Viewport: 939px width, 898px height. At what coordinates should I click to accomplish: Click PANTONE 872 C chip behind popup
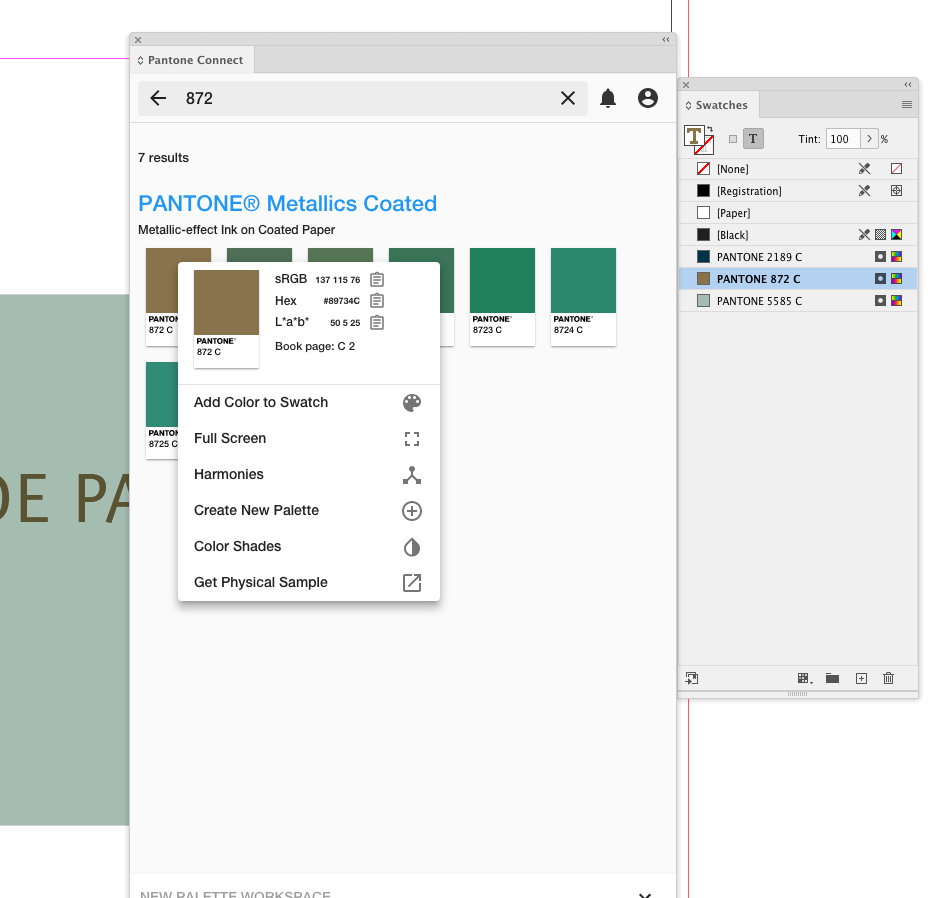click(162, 297)
